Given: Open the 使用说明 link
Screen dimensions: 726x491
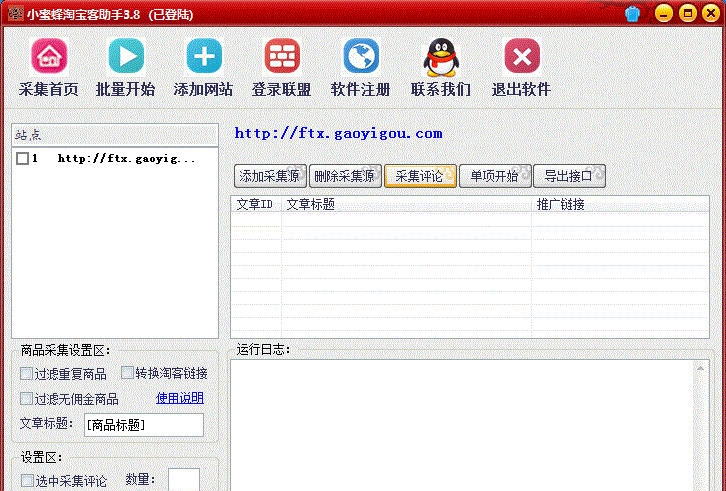Looking at the screenshot, I should click(180, 398).
